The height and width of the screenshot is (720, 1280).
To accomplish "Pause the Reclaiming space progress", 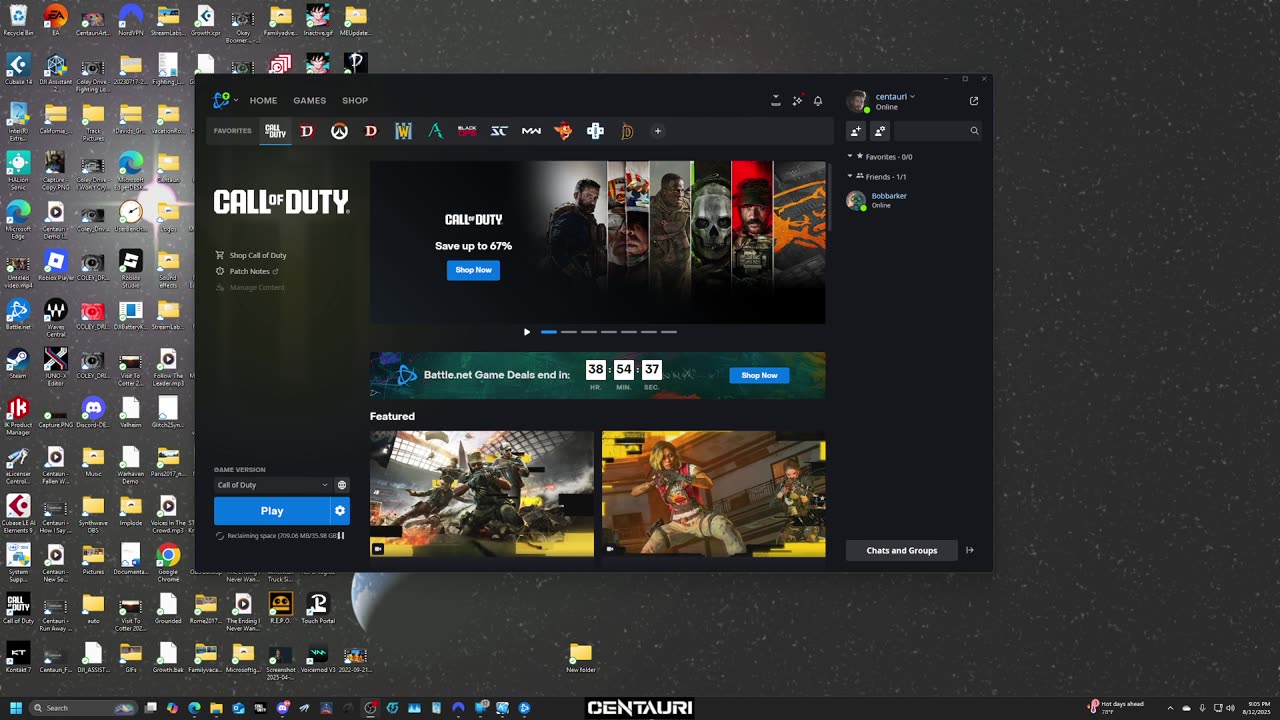I will point(341,536).
